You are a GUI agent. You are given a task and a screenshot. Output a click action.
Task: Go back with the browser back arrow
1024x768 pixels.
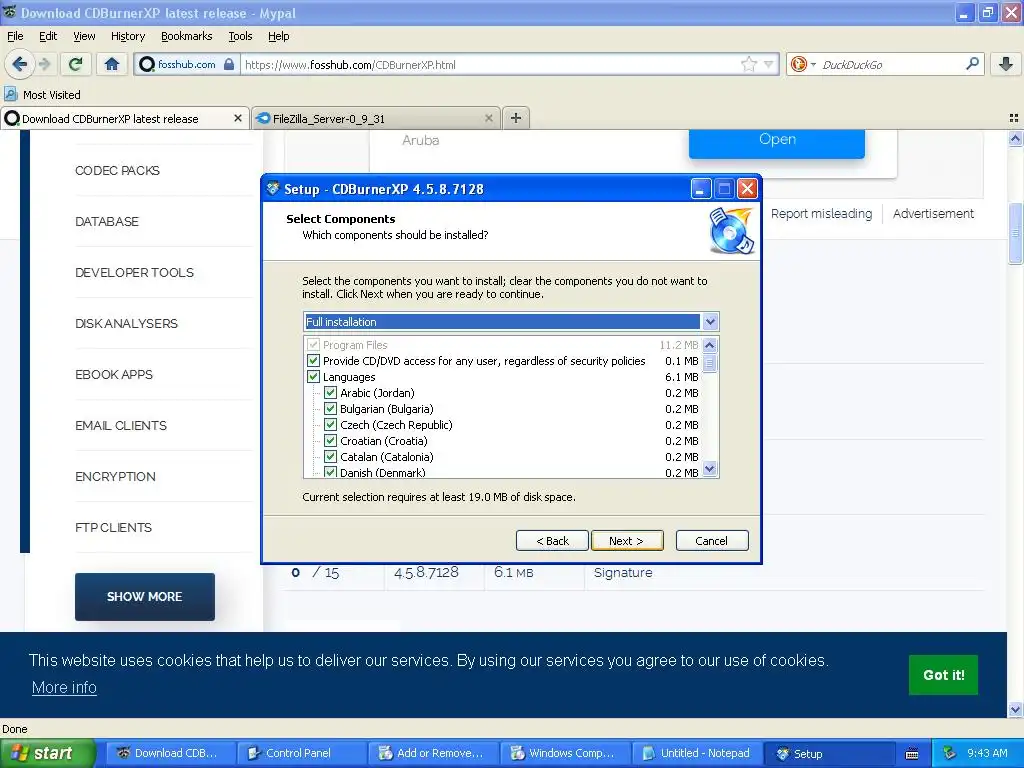point(20,64)
